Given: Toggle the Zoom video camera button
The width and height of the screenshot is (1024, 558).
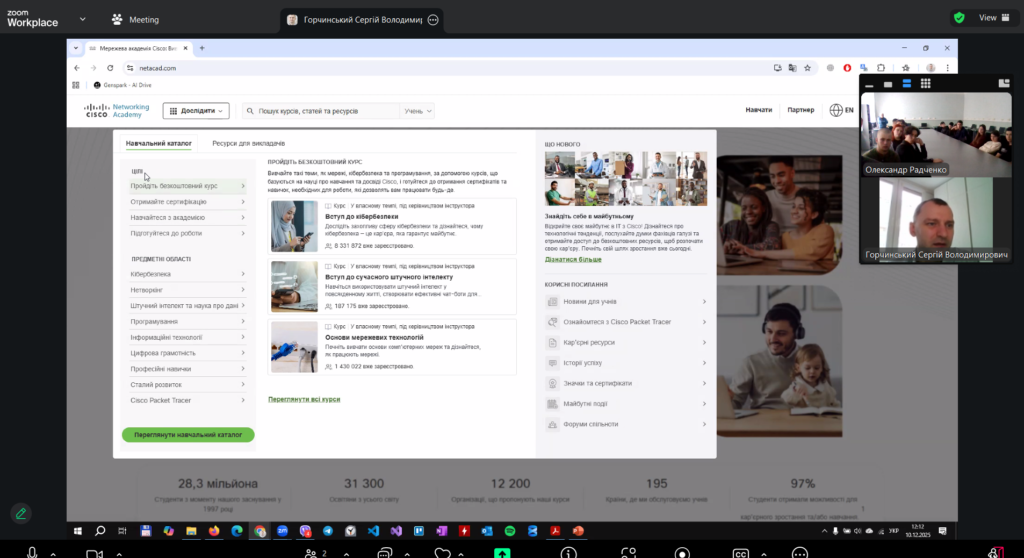Looking at the screenshot, I should (x=94, y=553).
